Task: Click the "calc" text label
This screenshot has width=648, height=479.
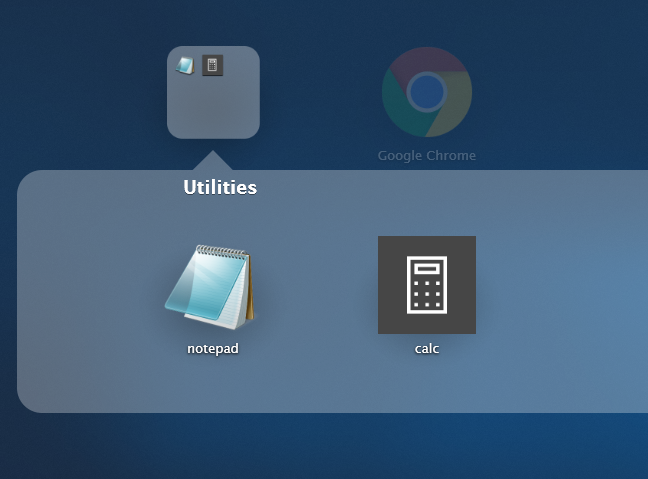Action: coord(427,349)
